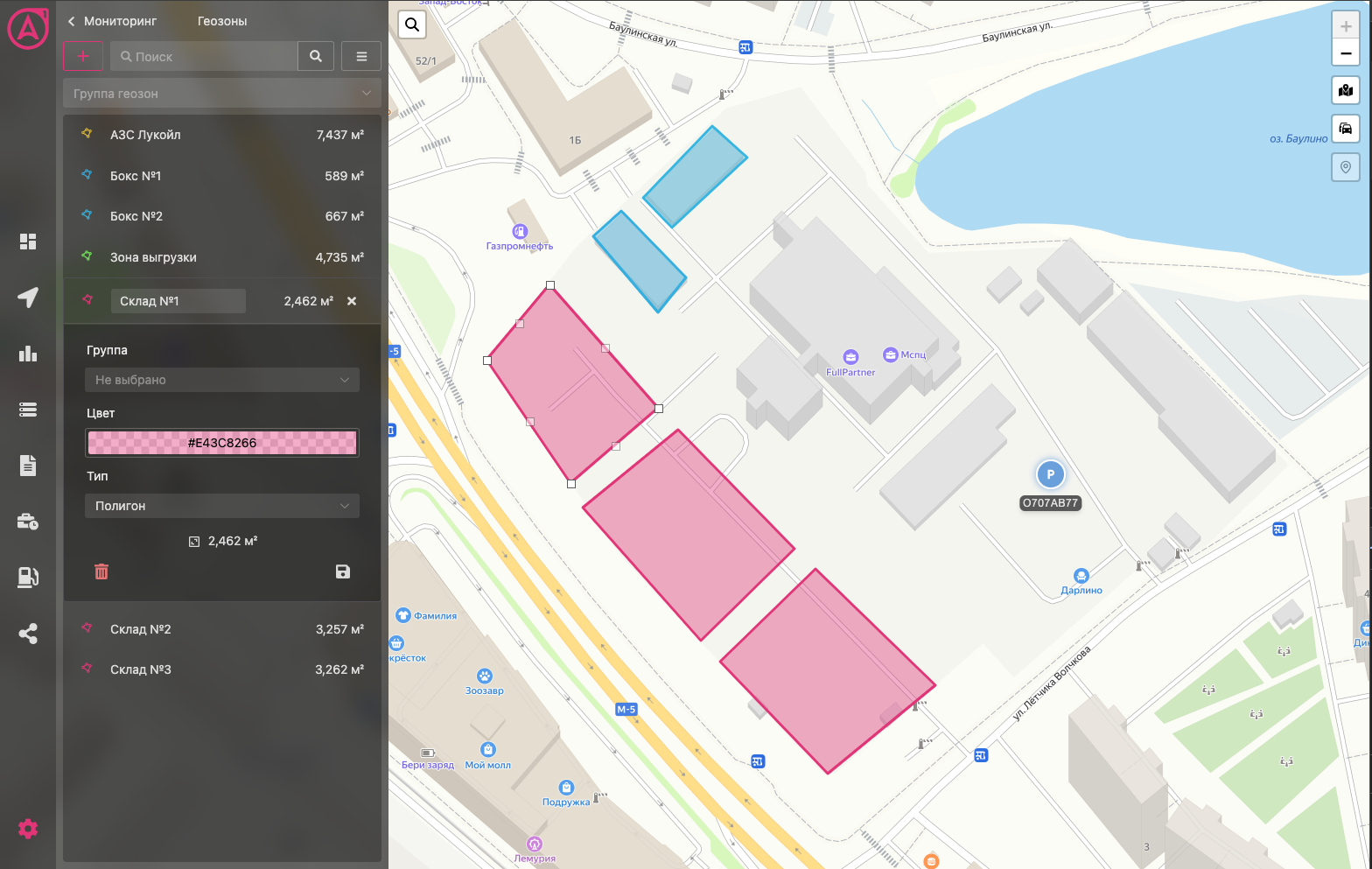Viewport: 1372px width, 869px height.
Task: Click the Склад №1 name field
Action: click(x=178, y=301)
